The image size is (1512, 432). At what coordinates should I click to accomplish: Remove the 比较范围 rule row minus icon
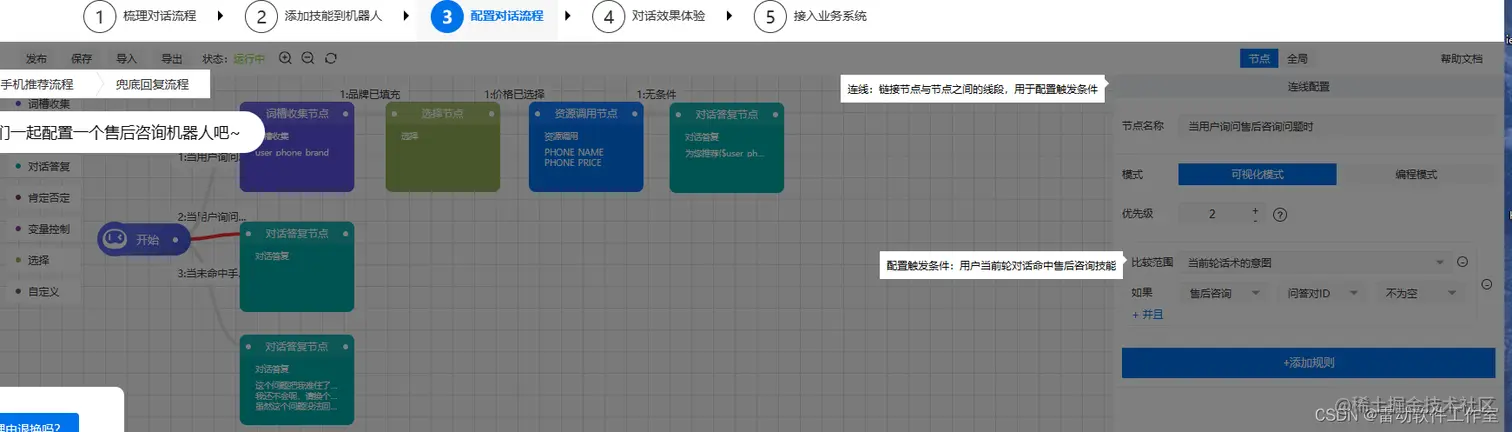pos(1461,262)
